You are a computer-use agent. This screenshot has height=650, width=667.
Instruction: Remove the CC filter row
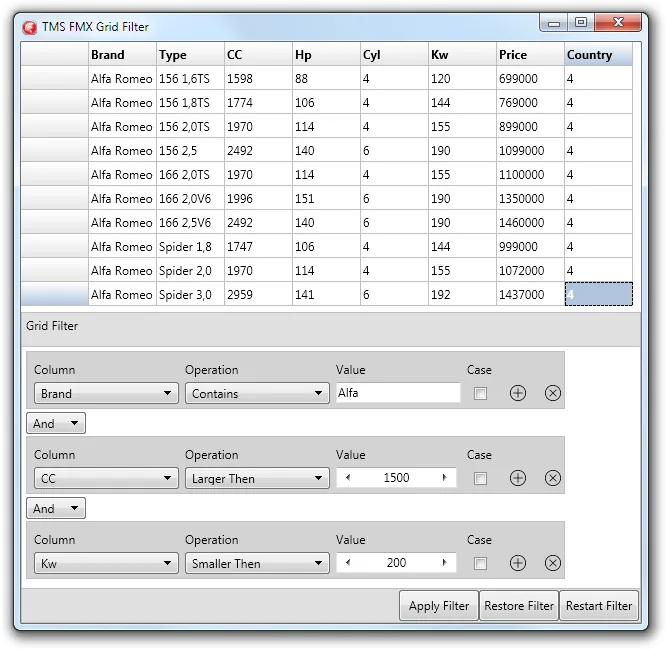(552, 478)
